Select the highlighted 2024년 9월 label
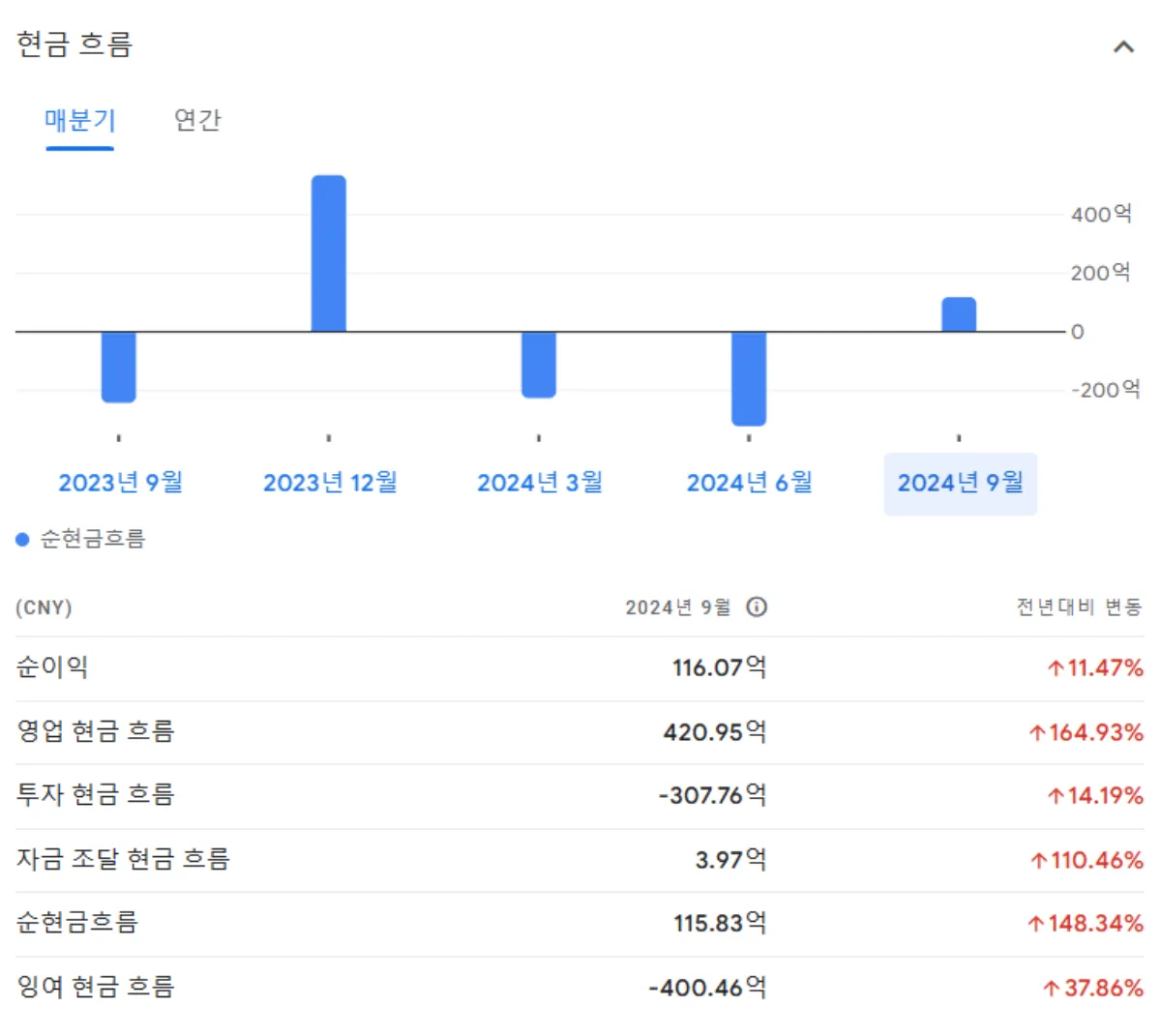This screenshot has height=1036, width=1161. coord(960,482)
